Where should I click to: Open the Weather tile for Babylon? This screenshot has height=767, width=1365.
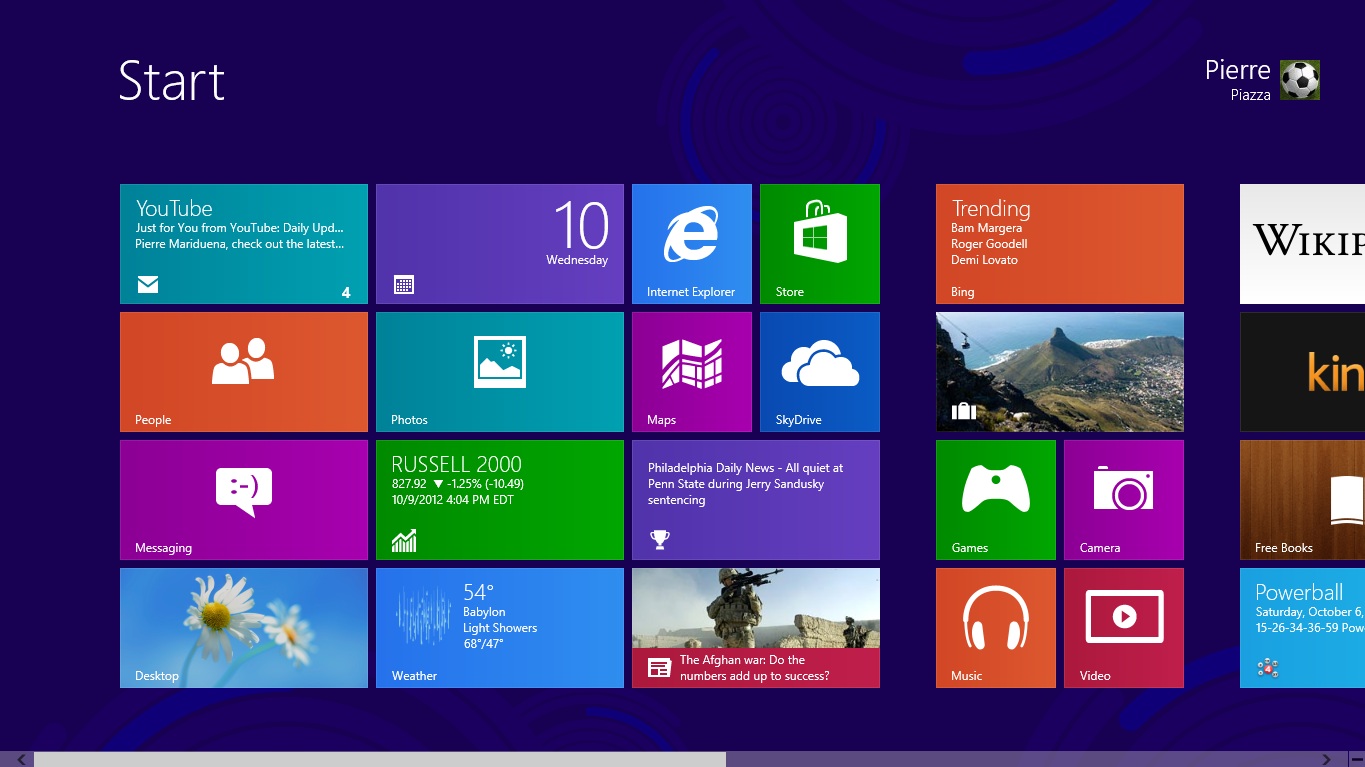pos(500,628)
